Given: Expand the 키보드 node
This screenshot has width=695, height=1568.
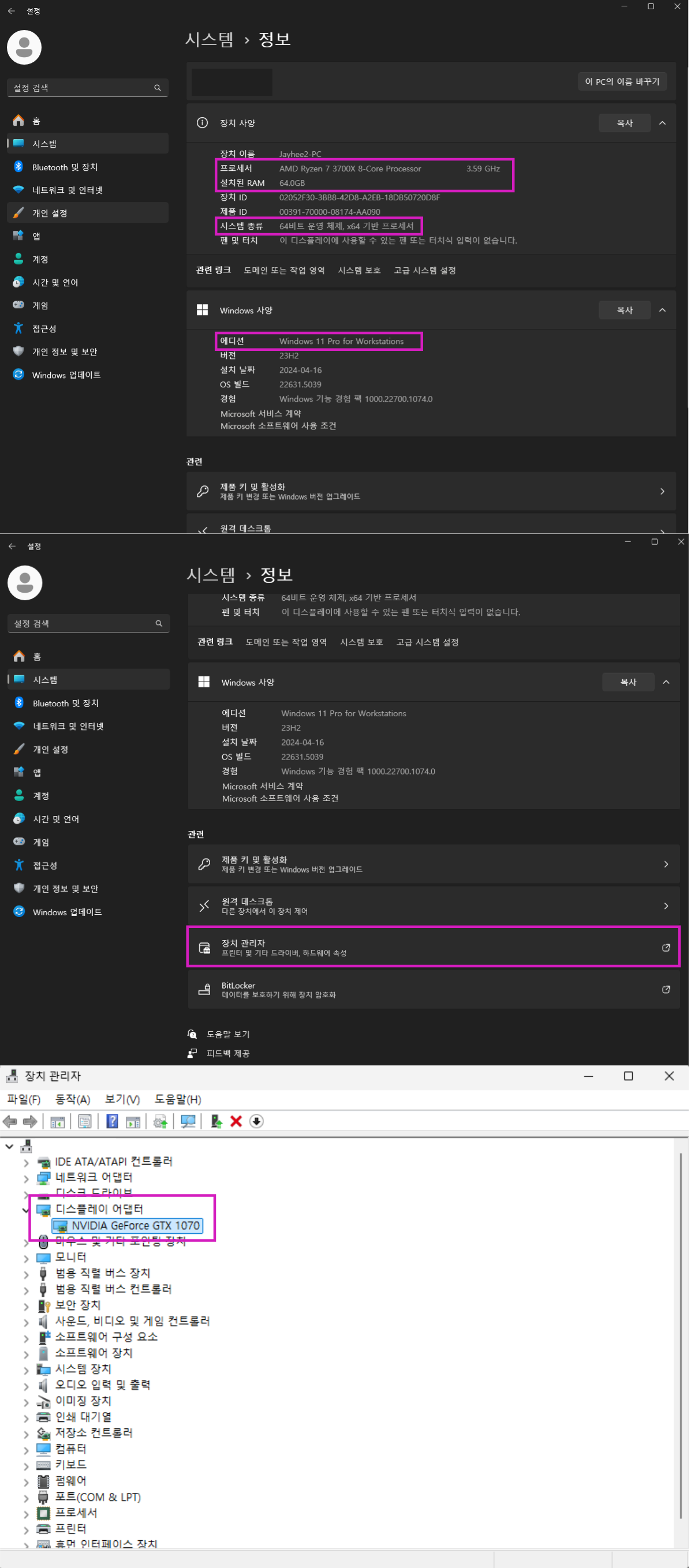Looking at the screenshot, I should pos(25,1465).
